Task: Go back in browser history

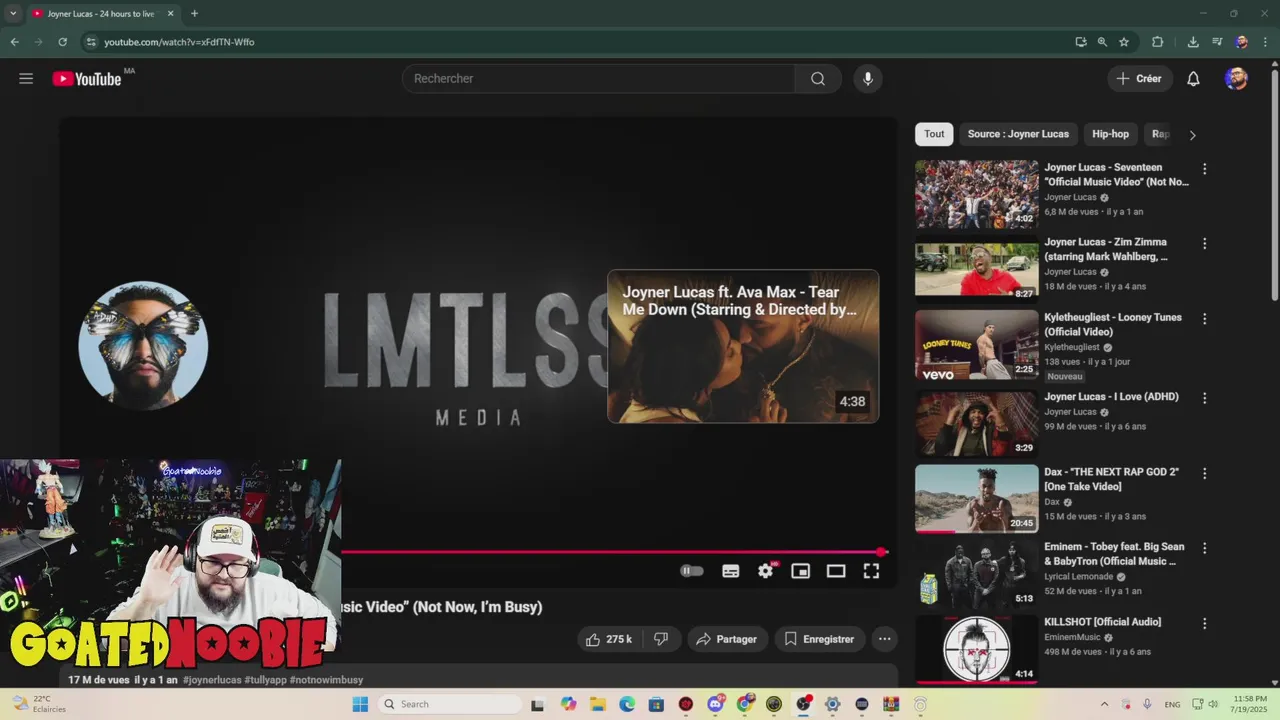Action: (x=14, y=42)
